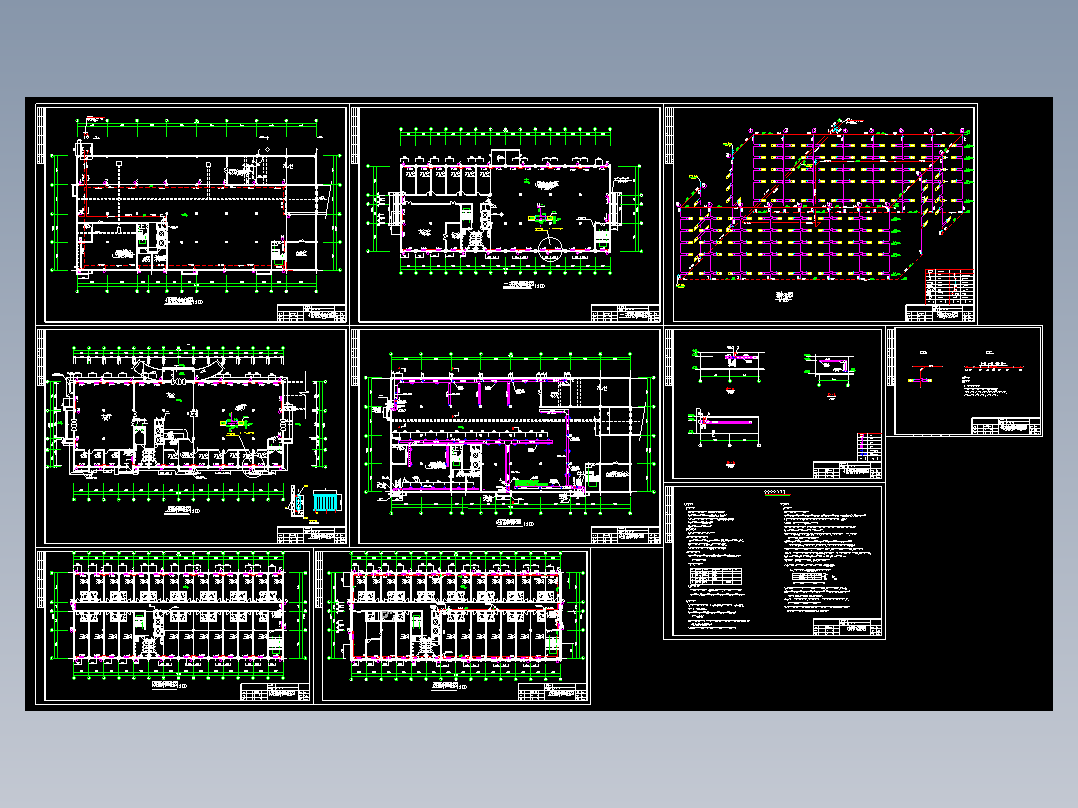Select the top-left floor plan with red pipe loop
This screenshot has width=1078, height=808.
click(x=192, y=214)
